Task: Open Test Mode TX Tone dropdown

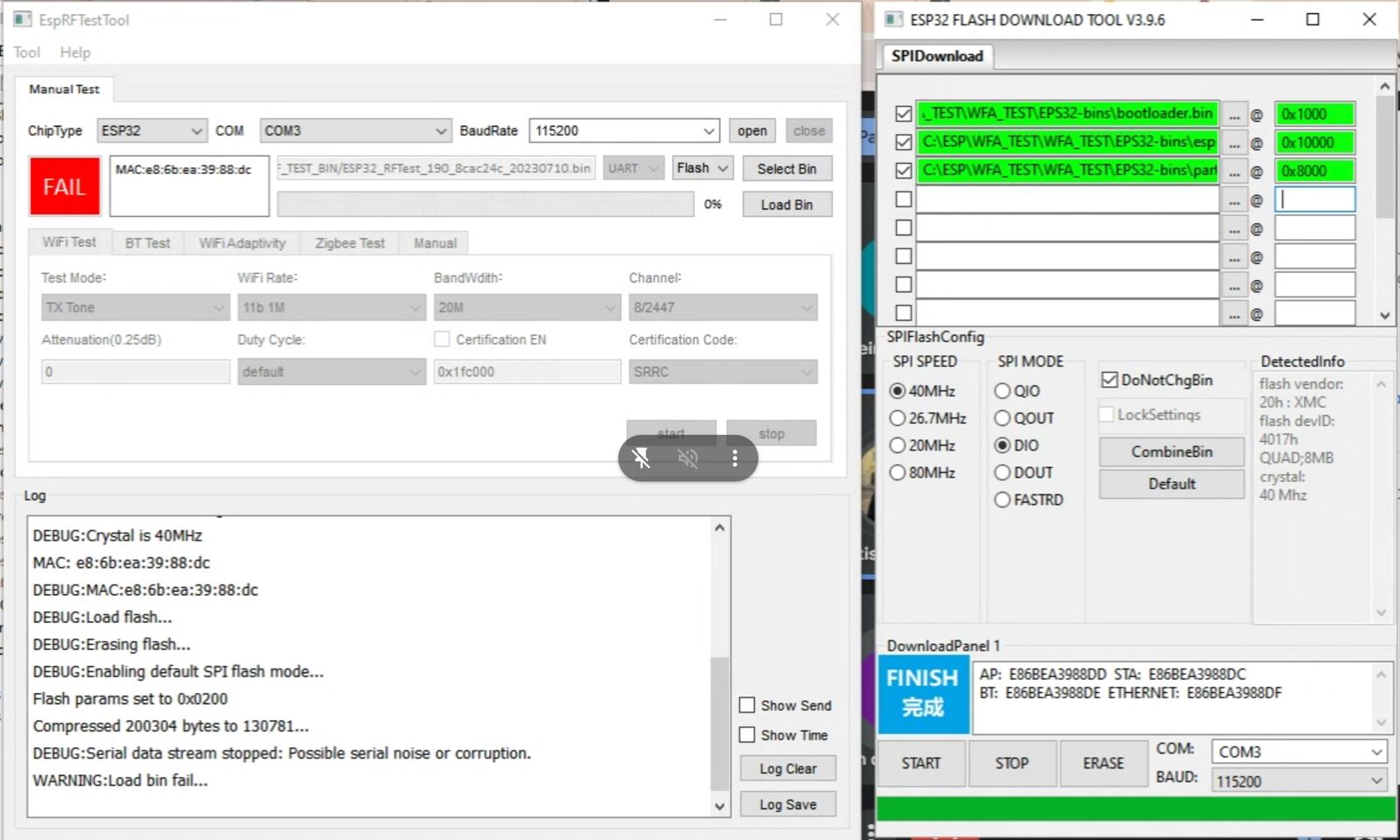Action: (136, 307)
